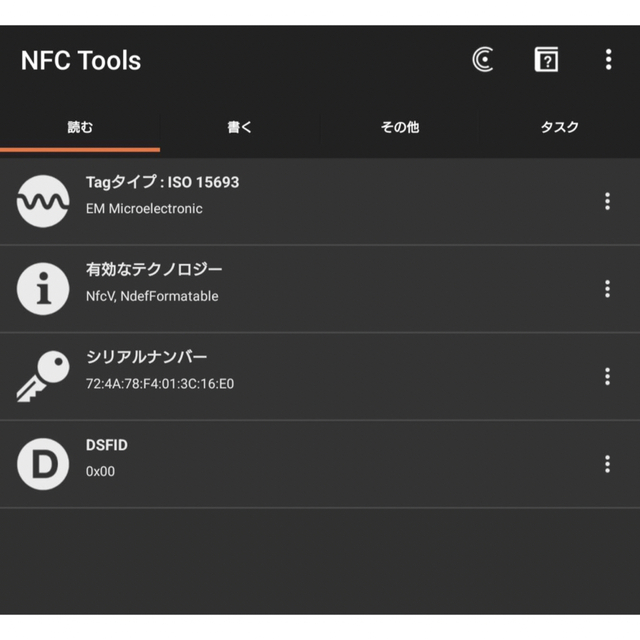Select the Tagタイプ : ISO 15693 title
Image resolution: width=640 pixels, height=640 pixels.
[162, 182]
